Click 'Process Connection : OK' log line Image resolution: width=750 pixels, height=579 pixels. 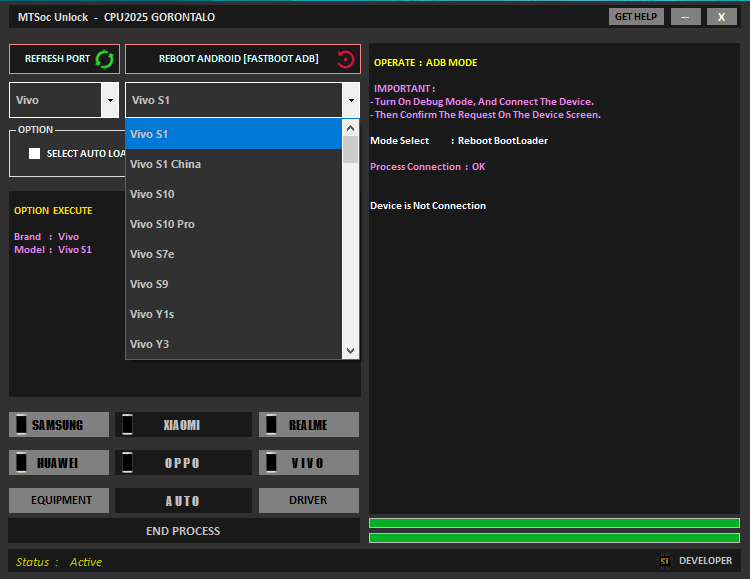tap(428, 167)
